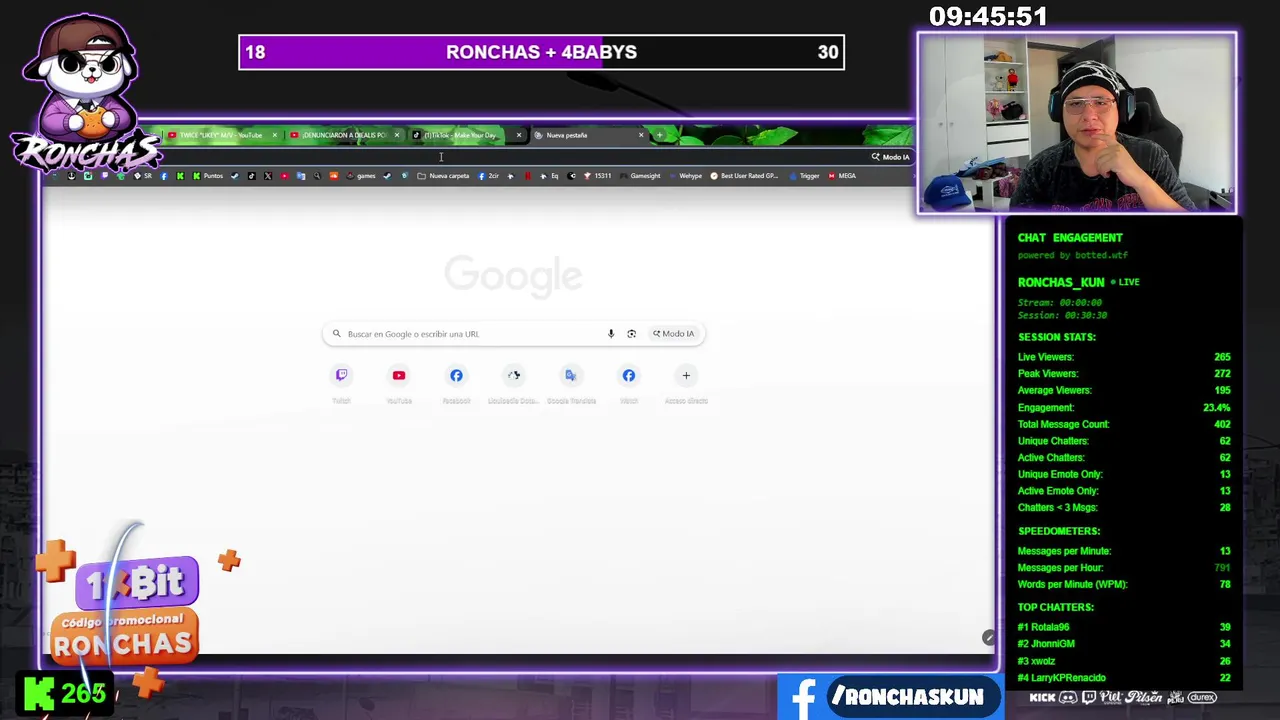Click Modo IA in the address bar
This screenshot has width=1280, height=720.
pos(890,157)
